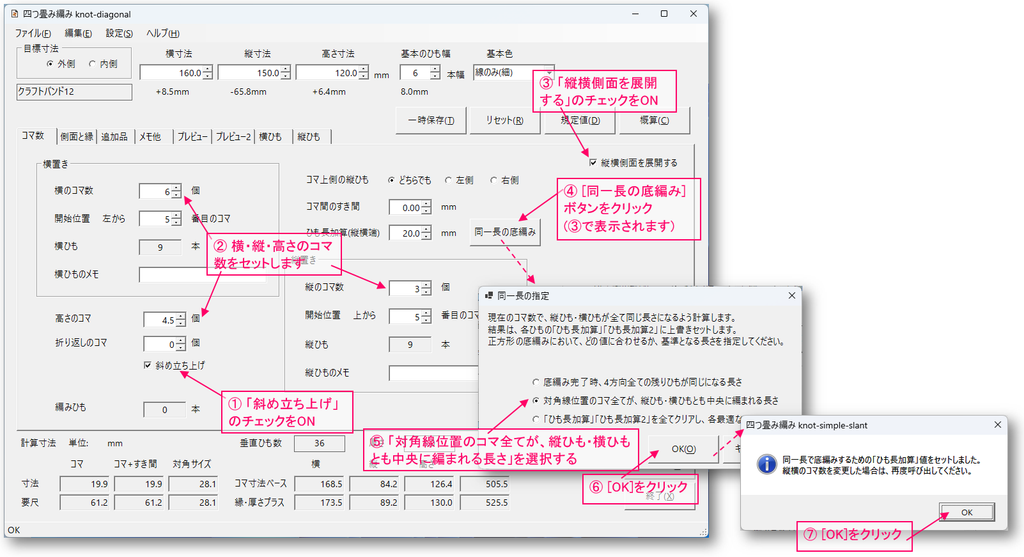Image resolution: width=1024 pixels, height=557 pixels.
Task: Switch to the 縦ひも tab
Action: tap(310, 136)
